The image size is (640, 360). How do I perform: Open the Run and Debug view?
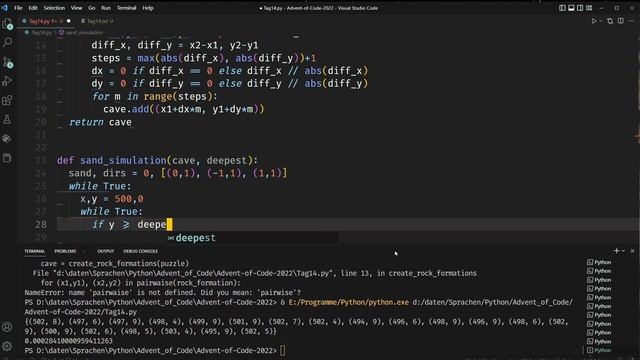point(7,81)
